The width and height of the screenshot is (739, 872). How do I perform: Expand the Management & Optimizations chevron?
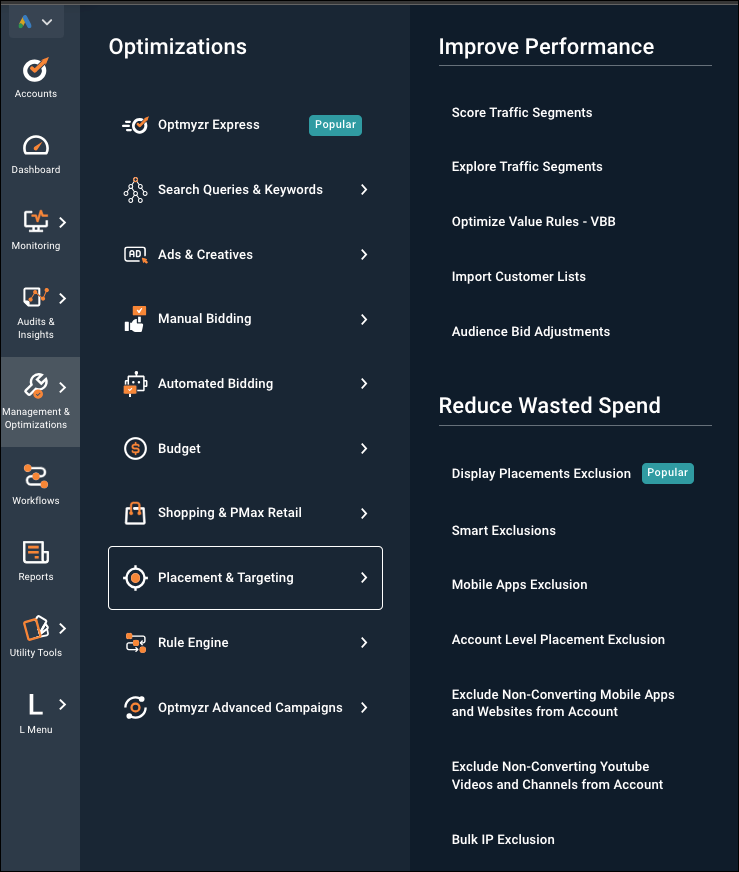(x=63, y=388)
